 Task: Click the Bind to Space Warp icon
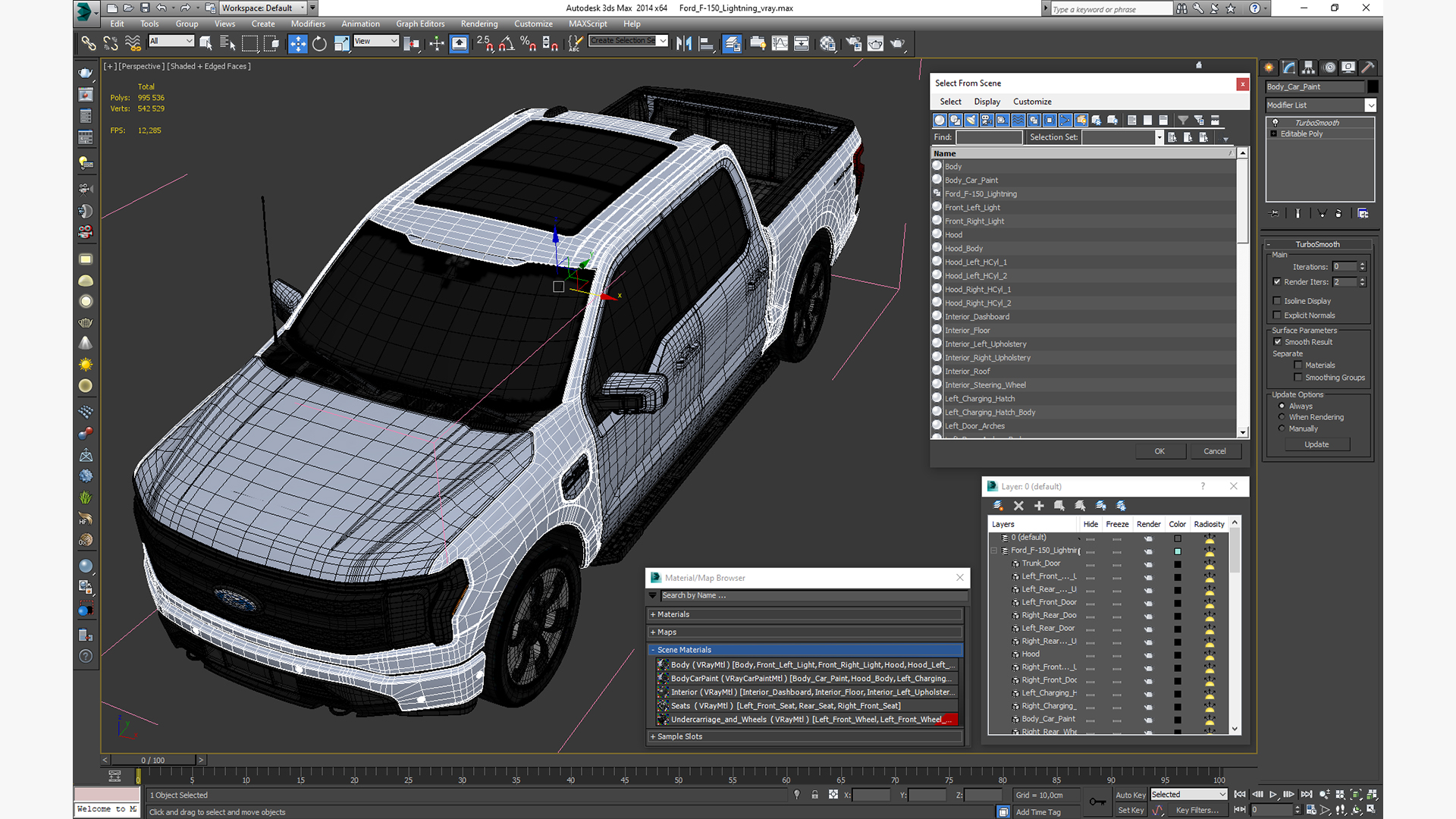tap(133, 43)
